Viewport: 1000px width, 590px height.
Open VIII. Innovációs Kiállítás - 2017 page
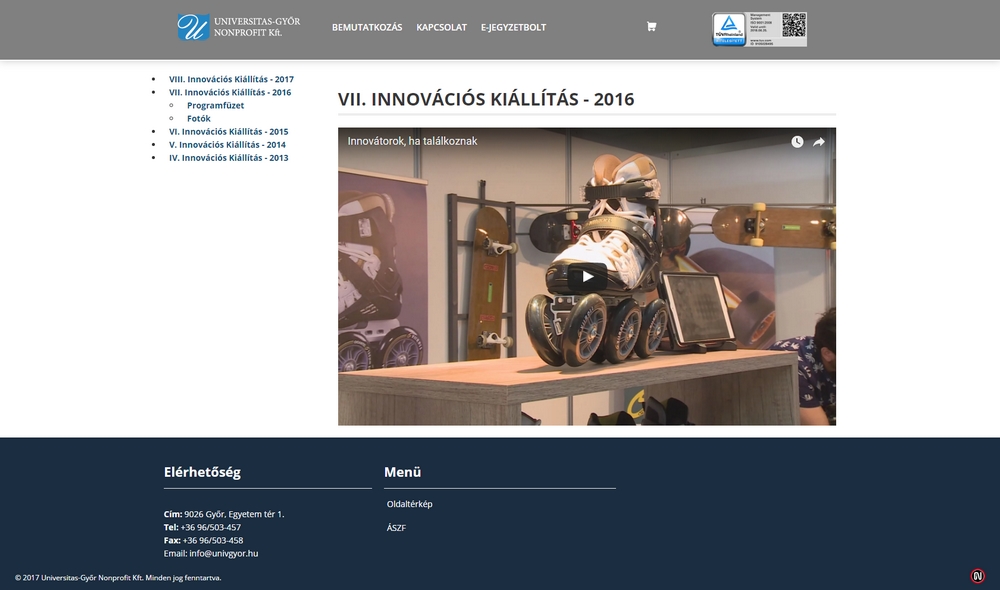click(230, 78)
